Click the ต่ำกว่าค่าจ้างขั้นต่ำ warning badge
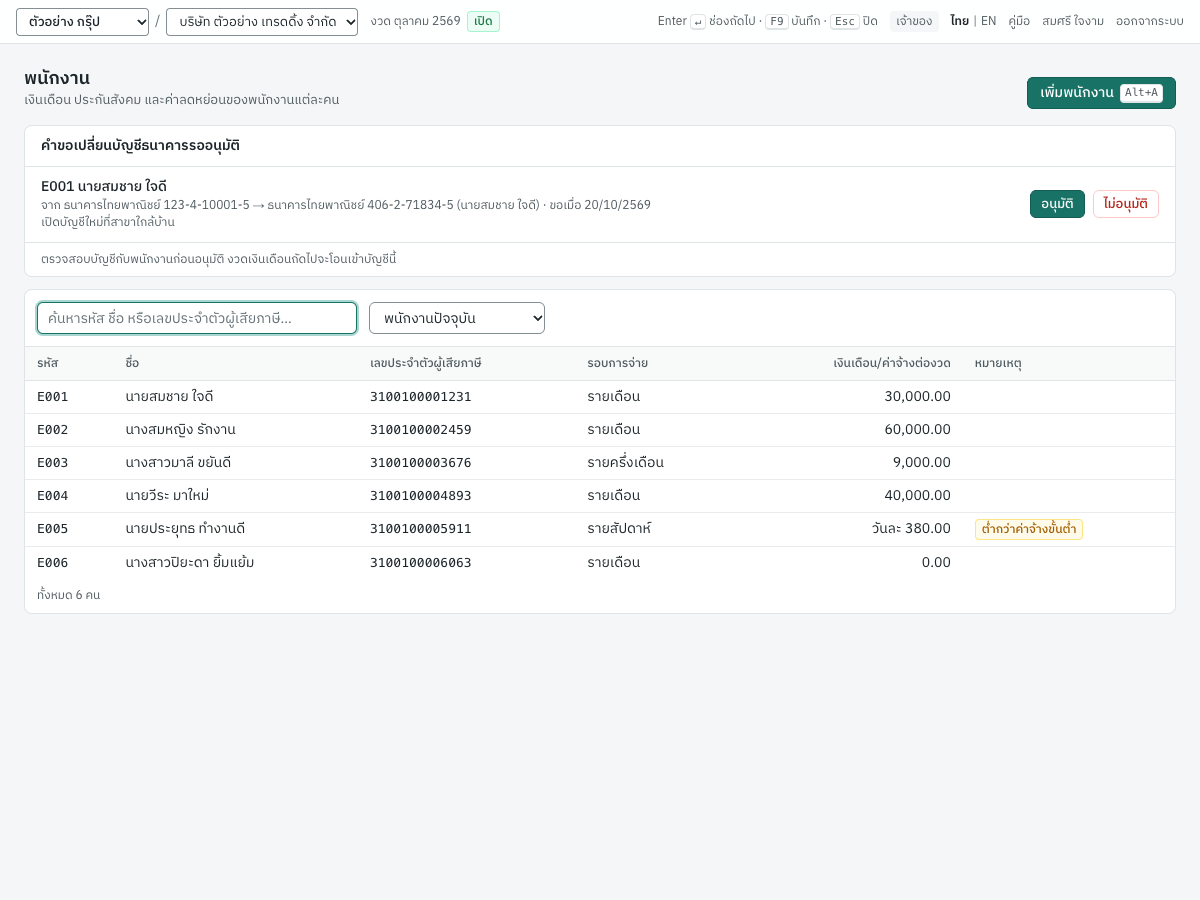Screen dimensions: 1200x900 (x=1029, y=529)
